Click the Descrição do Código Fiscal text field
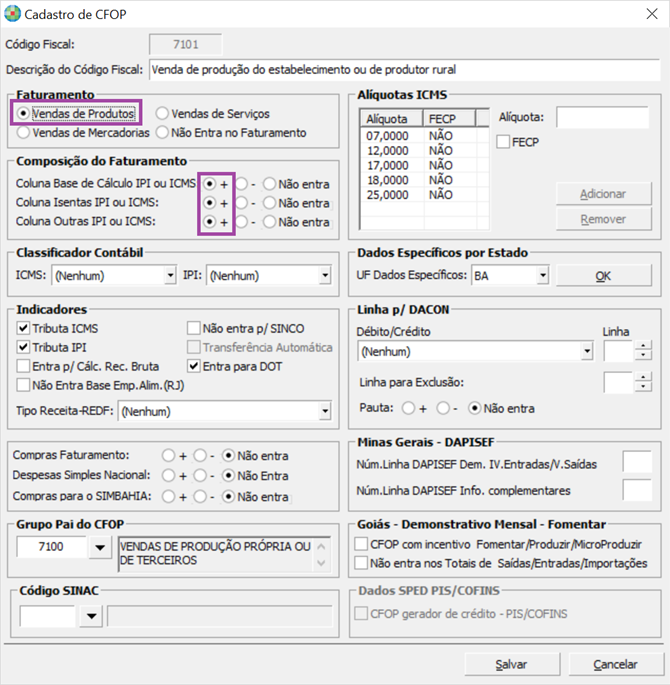Screen dimensions: 670x685 pos(405,70)
